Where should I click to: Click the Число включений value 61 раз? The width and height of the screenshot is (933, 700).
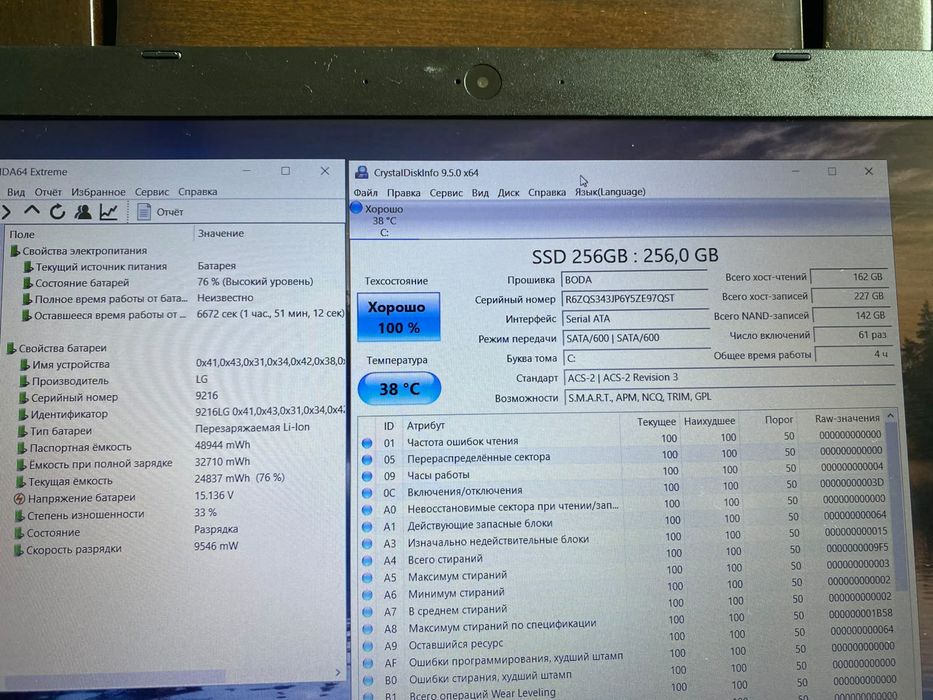click(853, 335)
